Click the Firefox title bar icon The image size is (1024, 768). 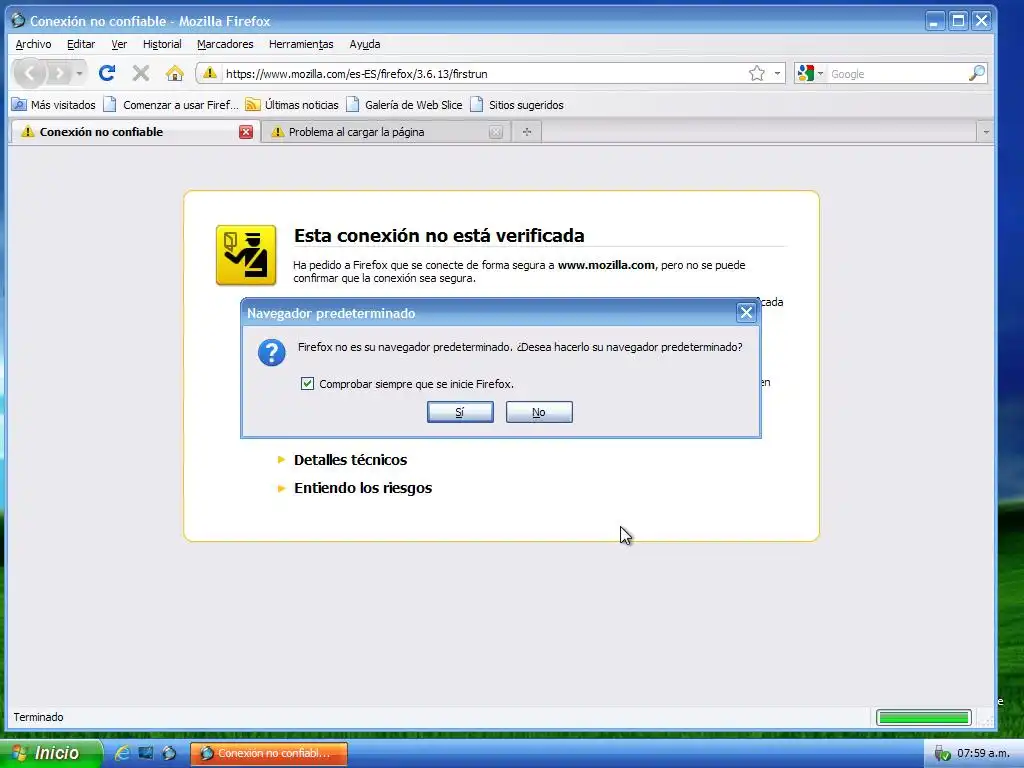point(18,20)
